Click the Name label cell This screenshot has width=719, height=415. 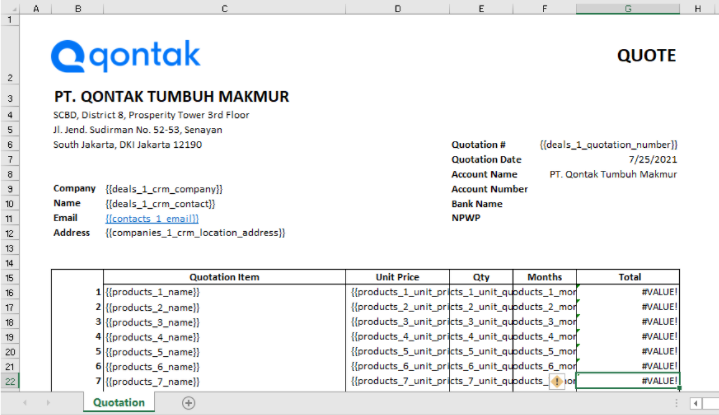(67, 203)
